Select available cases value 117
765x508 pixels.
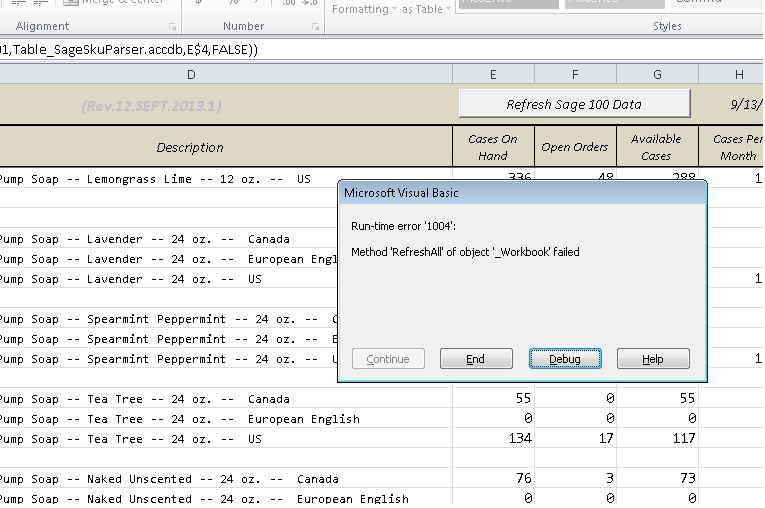click(x=657, y=438)
